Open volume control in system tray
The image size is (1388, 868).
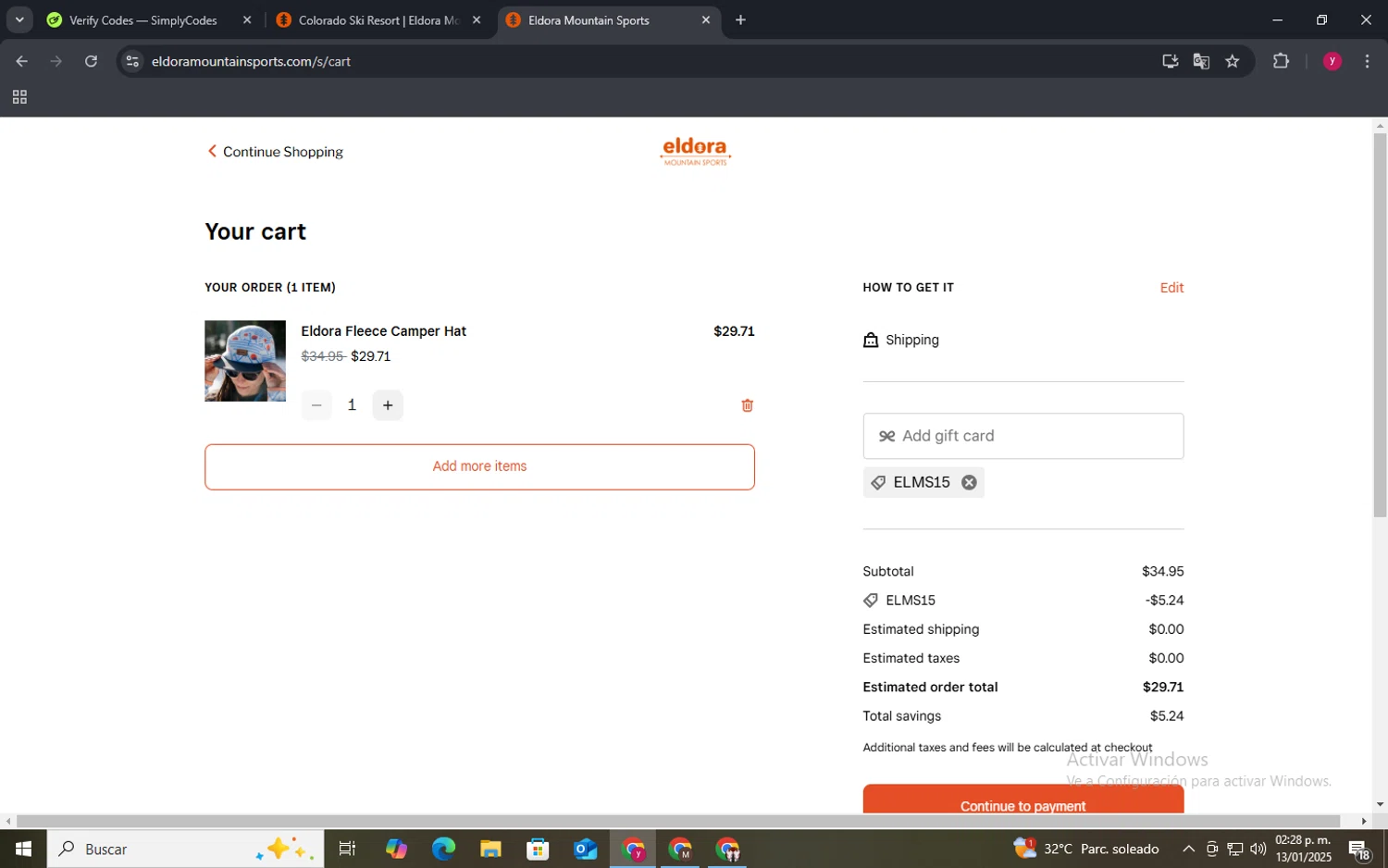tap(1258, 849)
